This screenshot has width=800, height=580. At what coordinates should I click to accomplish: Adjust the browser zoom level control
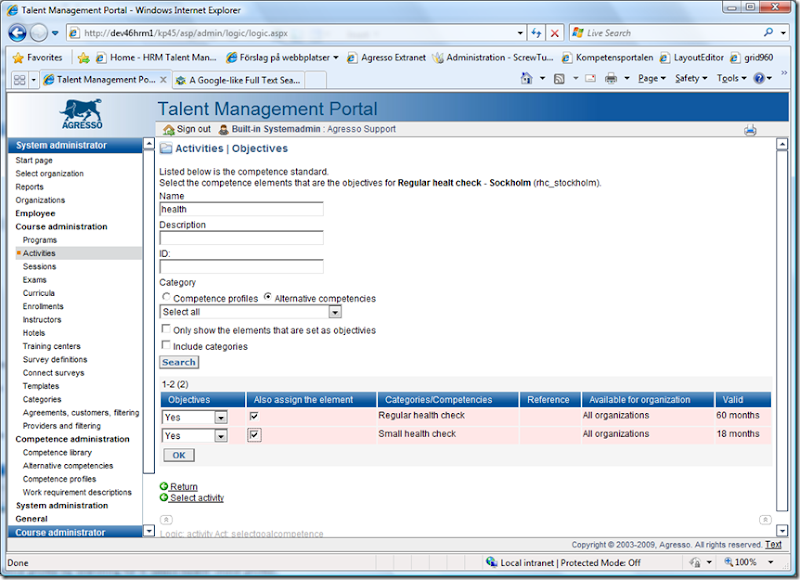click(x=745, y=561)
